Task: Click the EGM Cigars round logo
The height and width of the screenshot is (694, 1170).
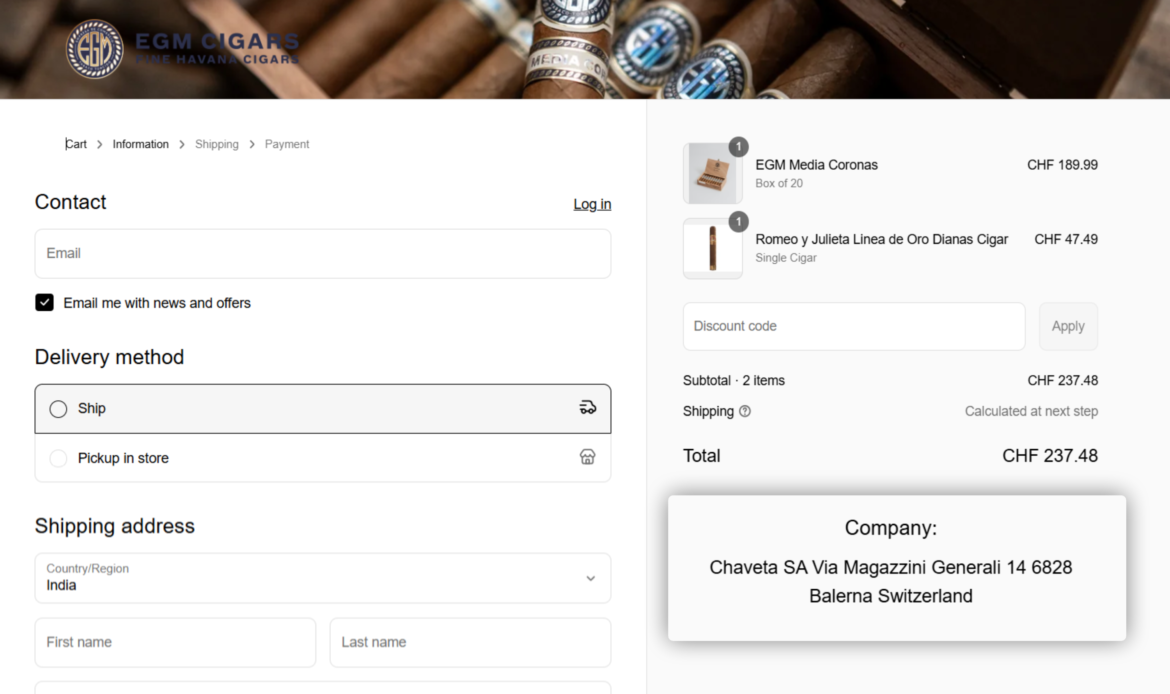Action: 95,49
